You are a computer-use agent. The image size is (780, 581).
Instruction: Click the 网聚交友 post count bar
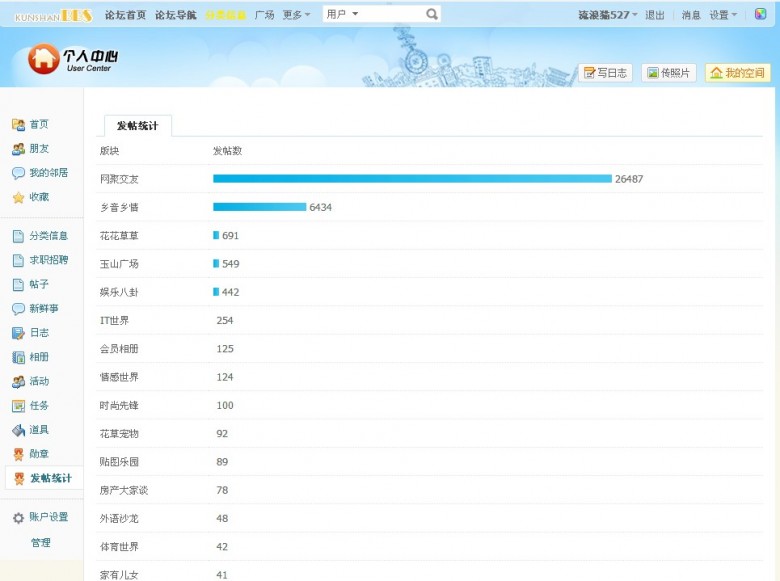click(x=412, y=179)
